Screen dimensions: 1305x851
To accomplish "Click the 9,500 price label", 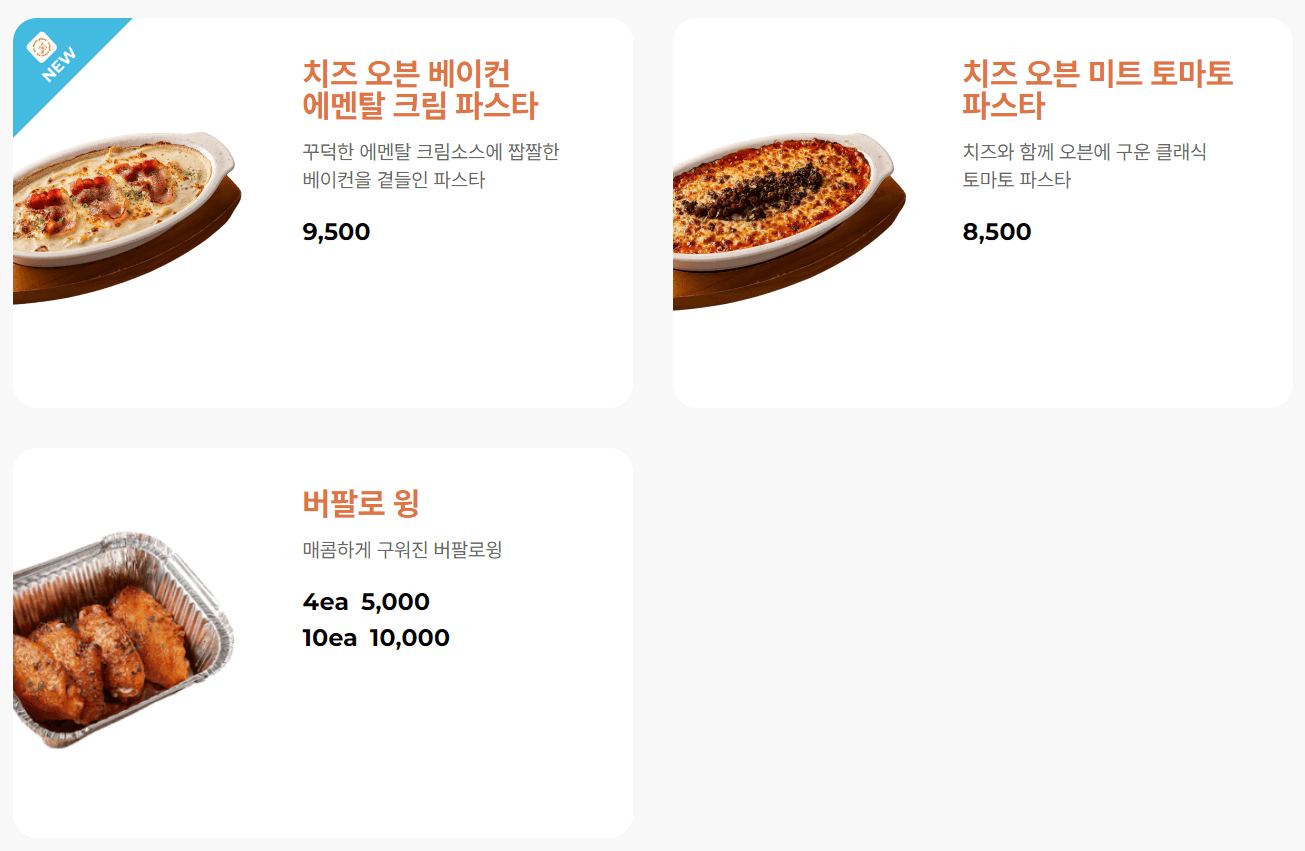I will point(336,232).
